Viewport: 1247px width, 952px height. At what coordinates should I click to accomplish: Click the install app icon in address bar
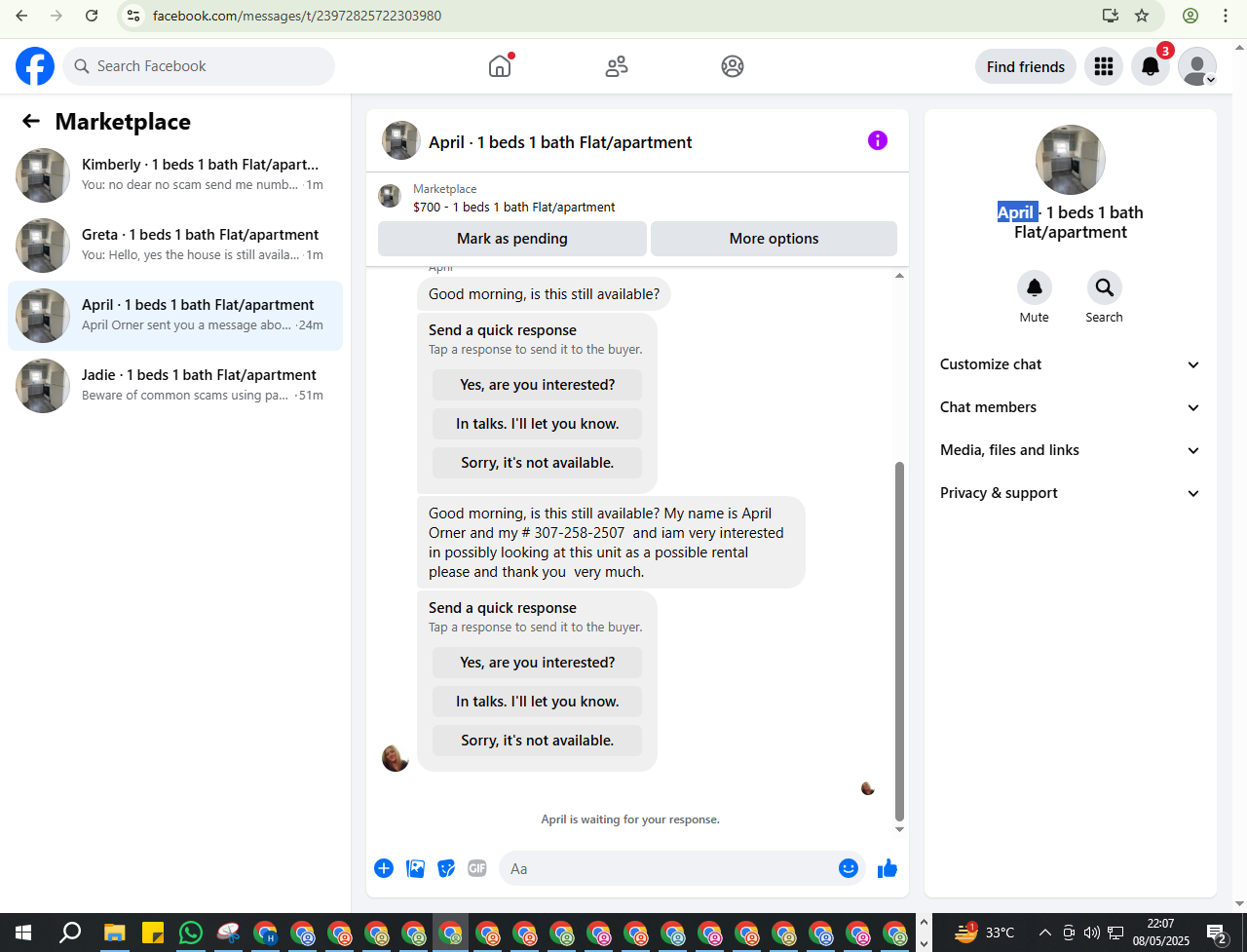click(x=1111, y=16)
